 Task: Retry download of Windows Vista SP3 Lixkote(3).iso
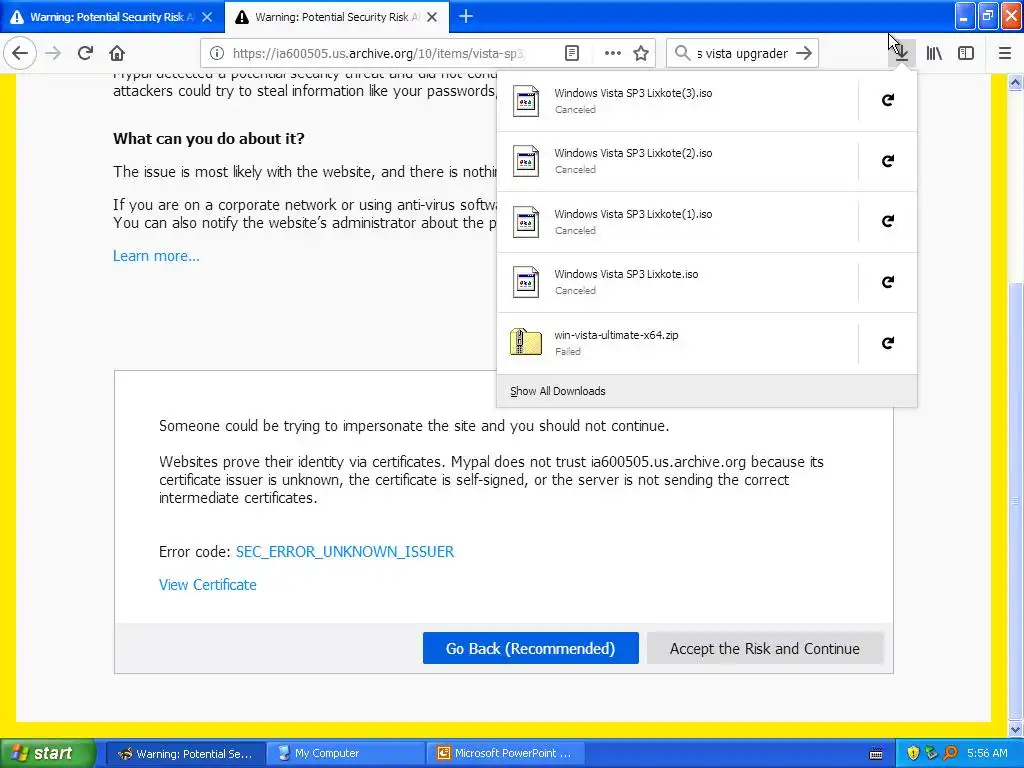point(888,100)
